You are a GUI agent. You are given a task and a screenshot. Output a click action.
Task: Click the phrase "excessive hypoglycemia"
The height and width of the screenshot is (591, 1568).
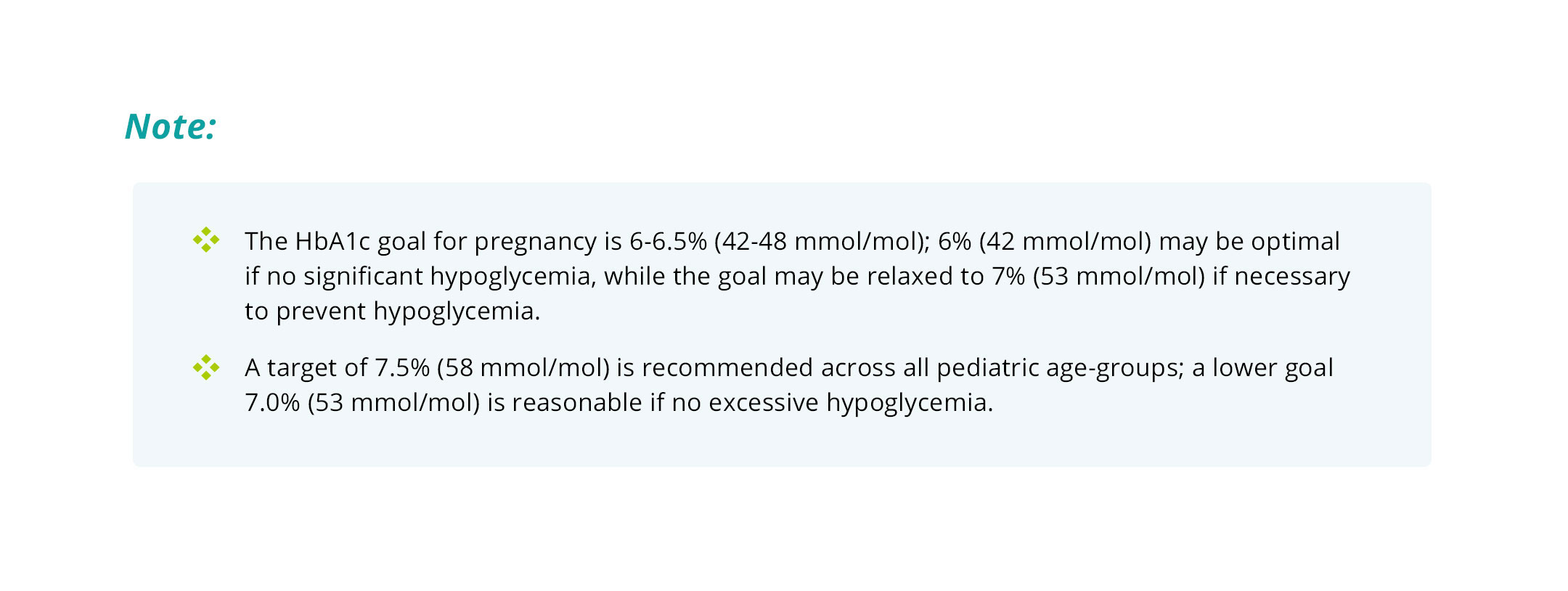[x=850, y=402]
